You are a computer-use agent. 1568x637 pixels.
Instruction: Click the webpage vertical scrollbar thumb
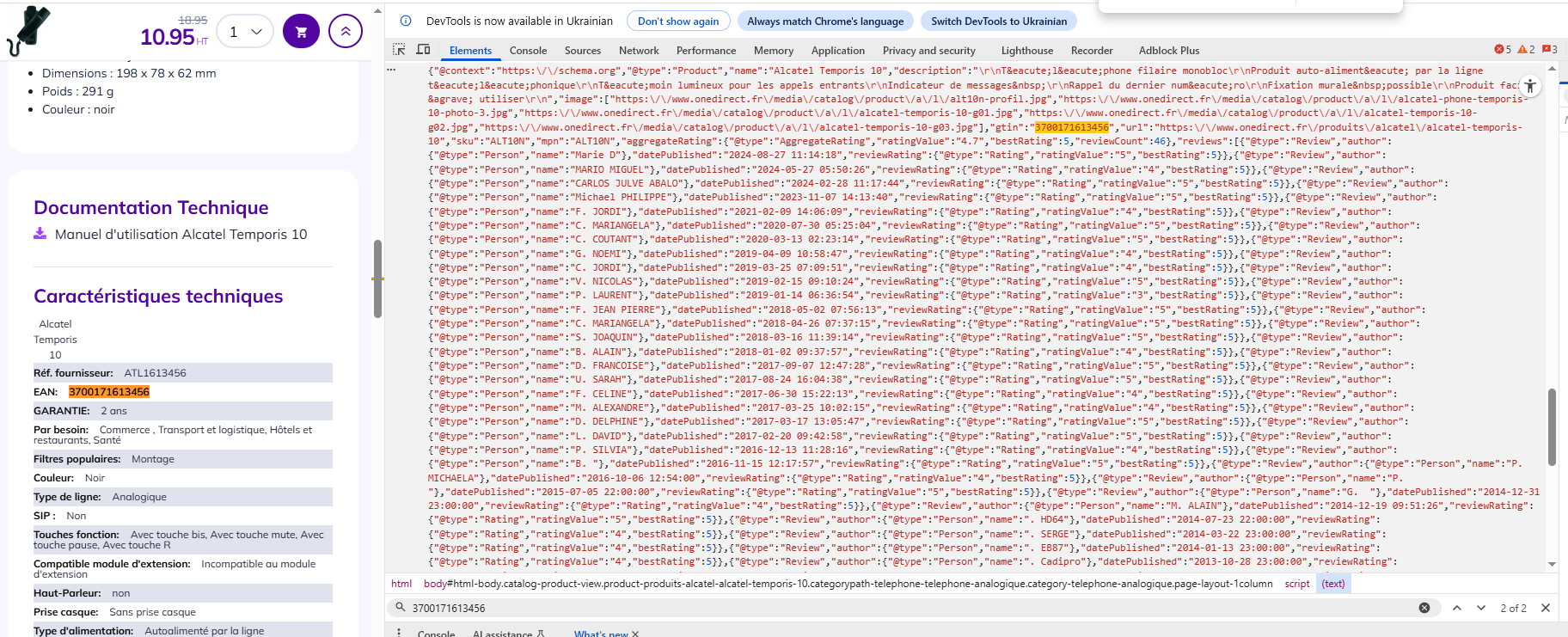click(377, 279)
